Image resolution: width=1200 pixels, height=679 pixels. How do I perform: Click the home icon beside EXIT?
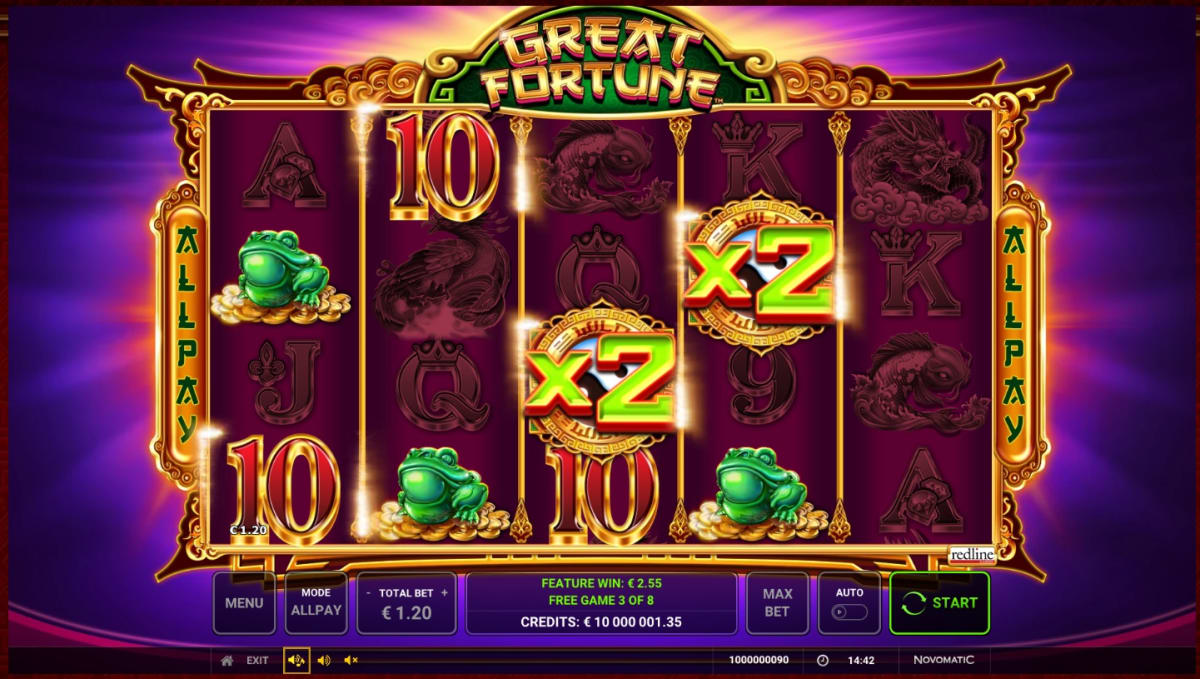[227, 661]
